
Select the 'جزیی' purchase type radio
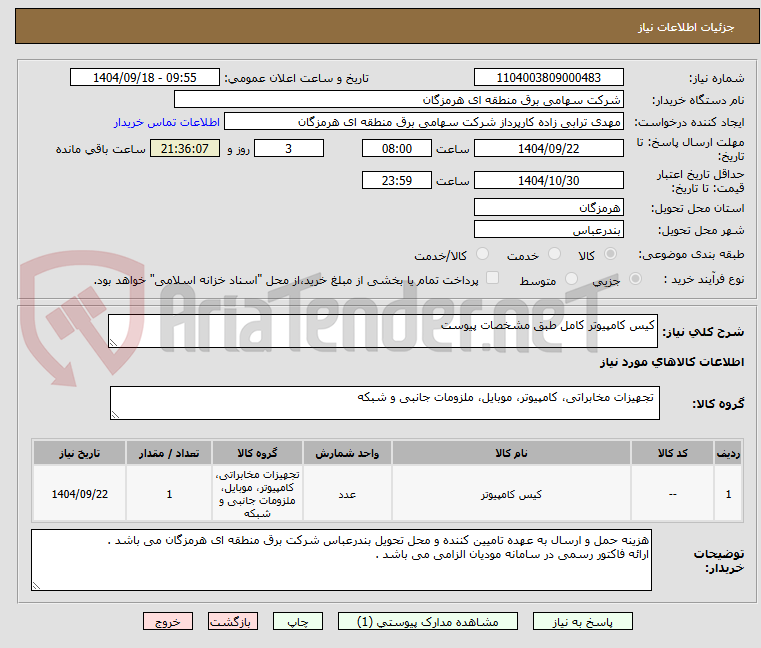tap(635, 279)
